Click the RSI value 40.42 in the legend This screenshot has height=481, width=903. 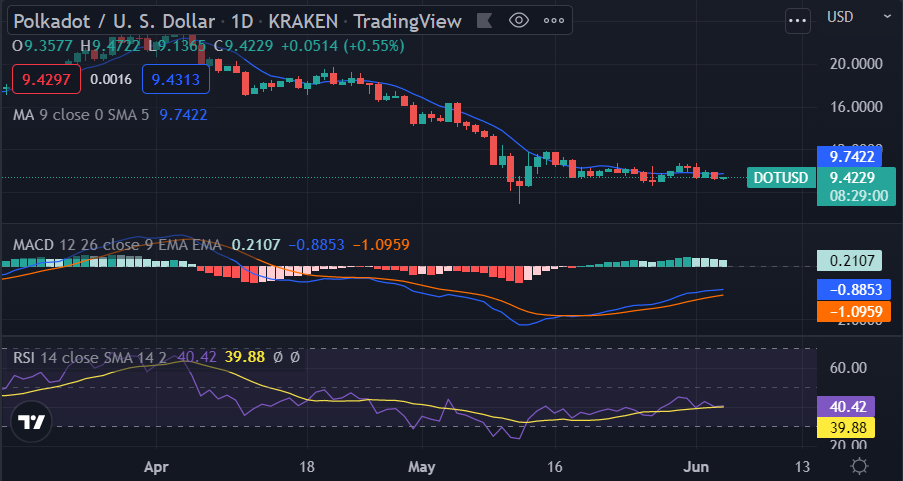196,357
